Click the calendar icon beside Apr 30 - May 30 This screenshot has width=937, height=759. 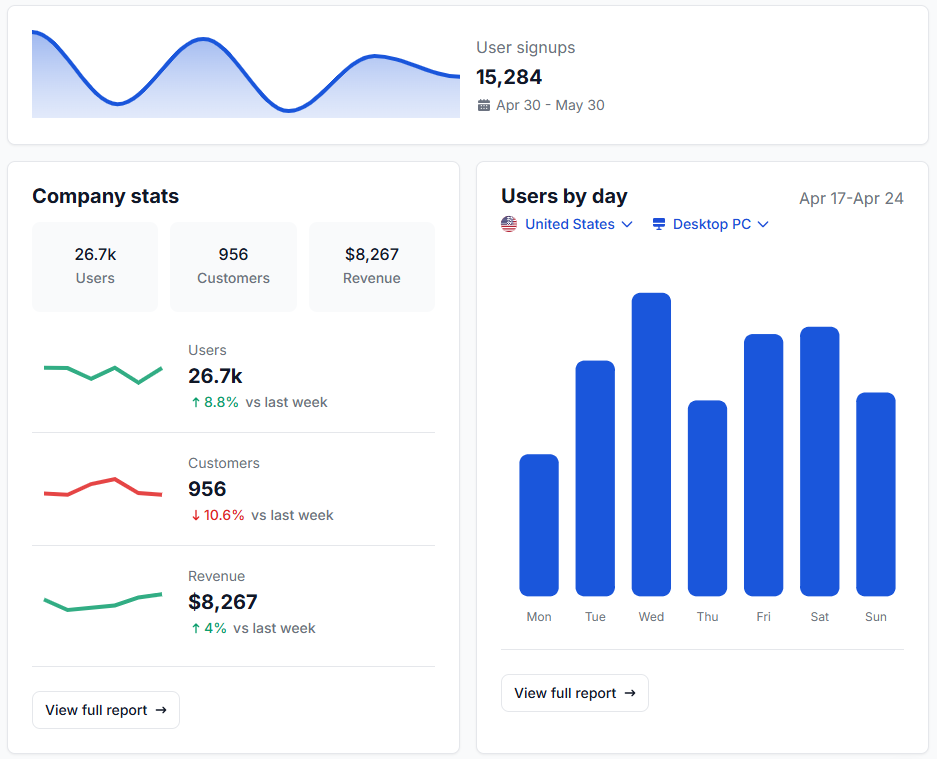484,105
